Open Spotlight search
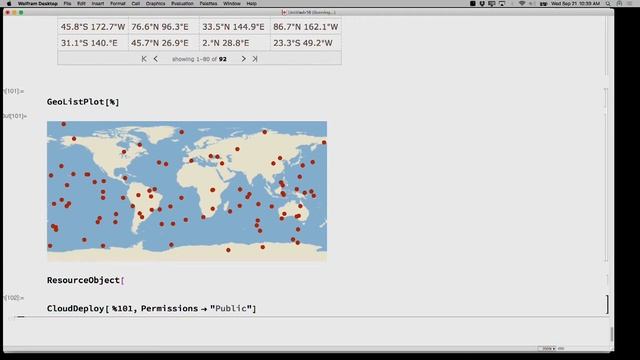 click(608, 3)
